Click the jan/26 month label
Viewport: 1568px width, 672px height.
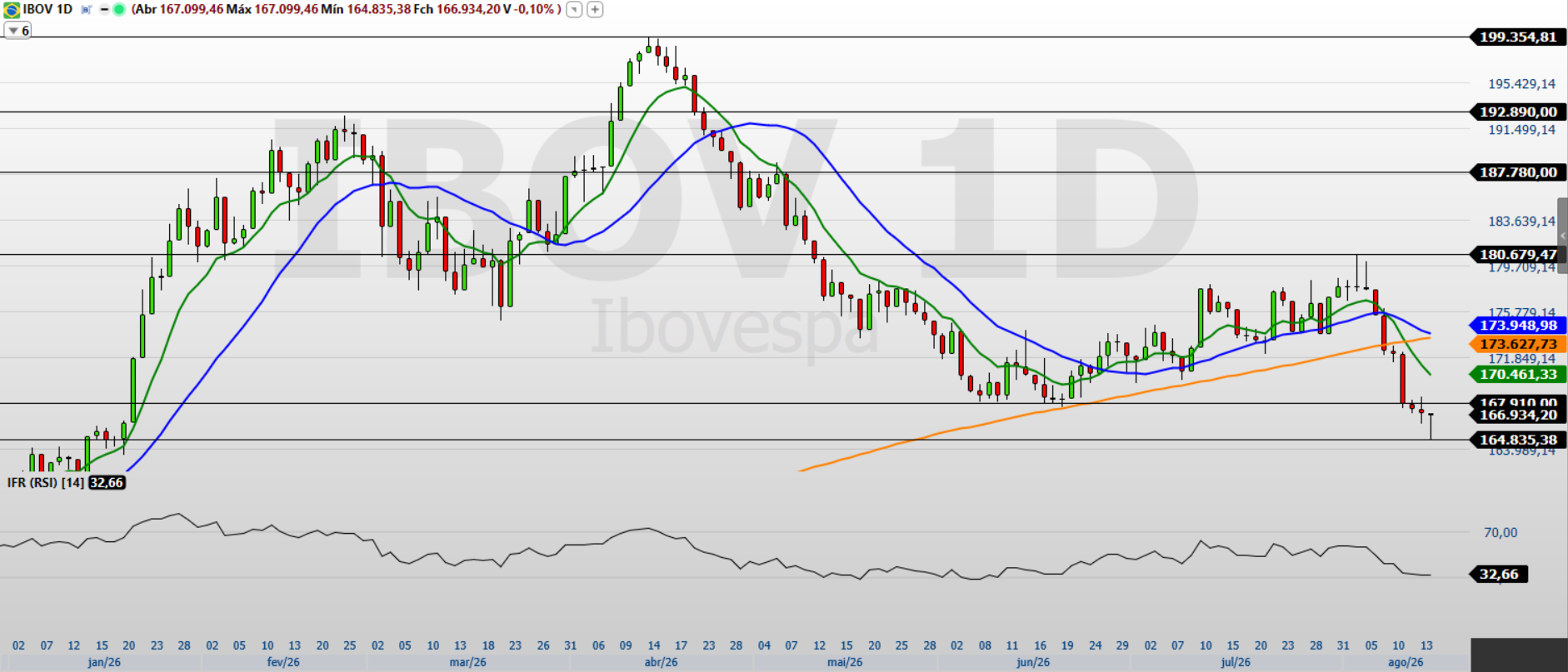tap(104, 663)
